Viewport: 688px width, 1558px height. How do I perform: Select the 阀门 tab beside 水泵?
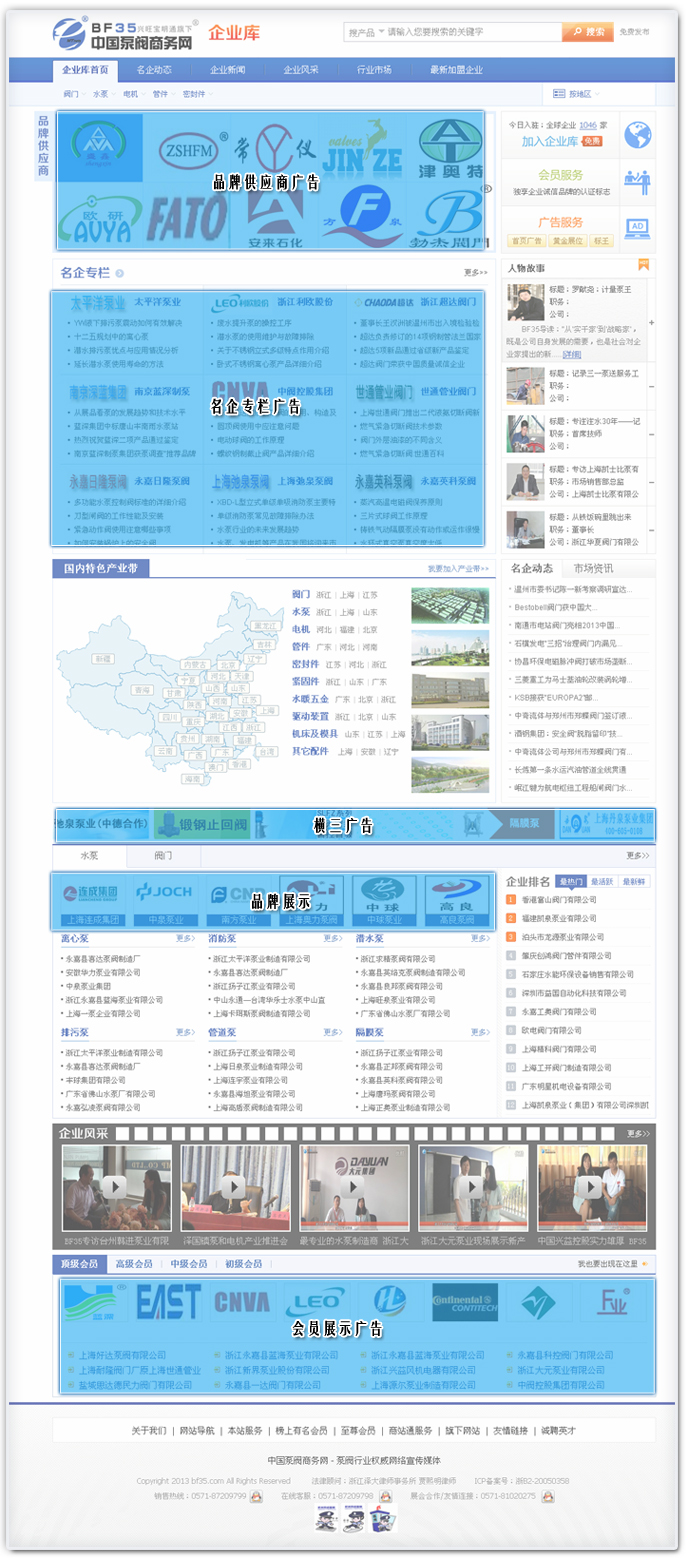(163, 856)
